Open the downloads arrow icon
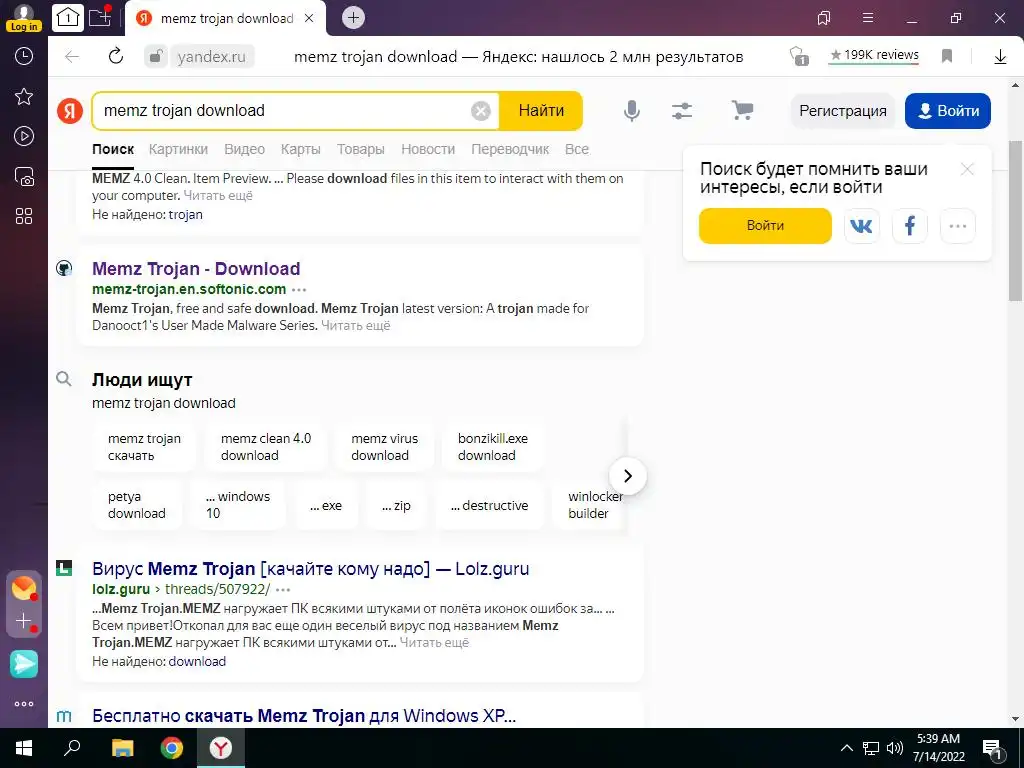Screen dimensions: 1024x768 (1000, 57)
